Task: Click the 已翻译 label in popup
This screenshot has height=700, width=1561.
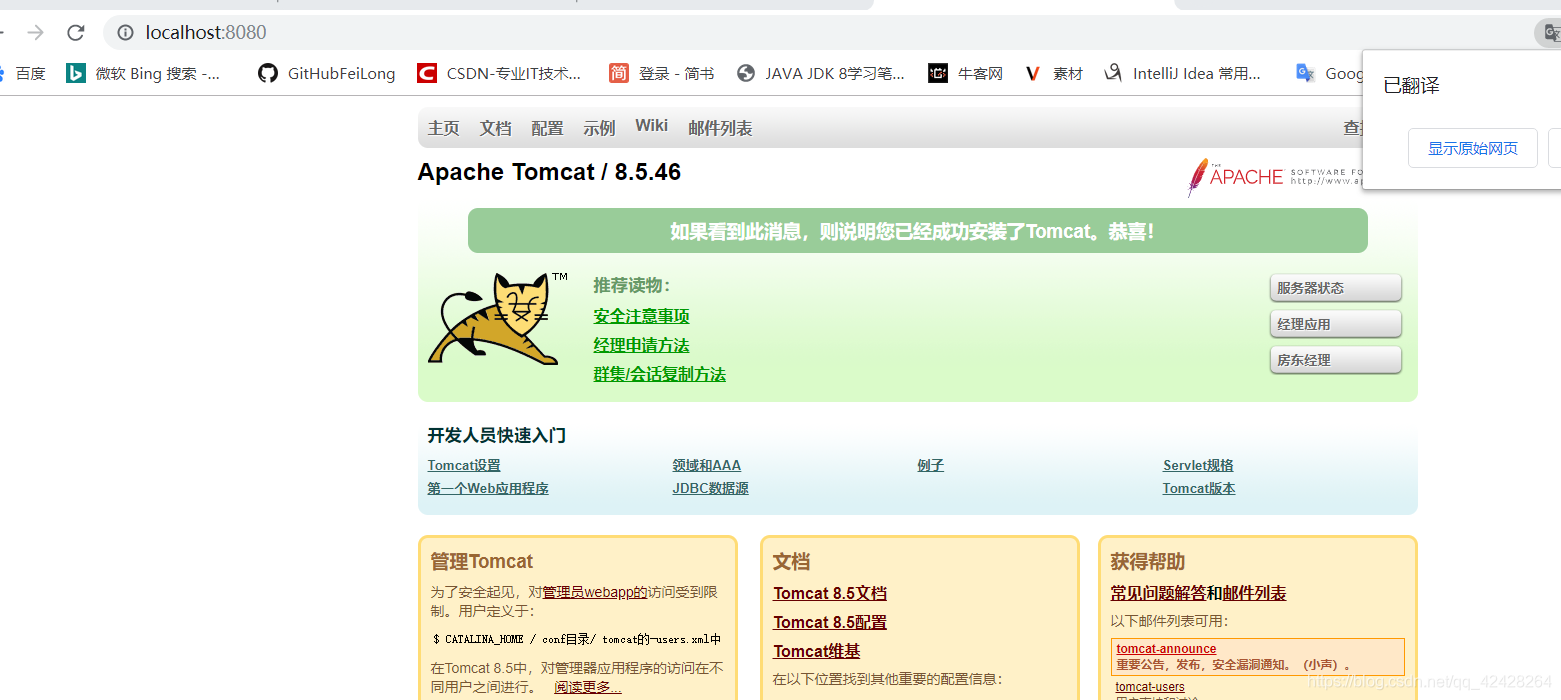Action: [x=1411, y=86]
